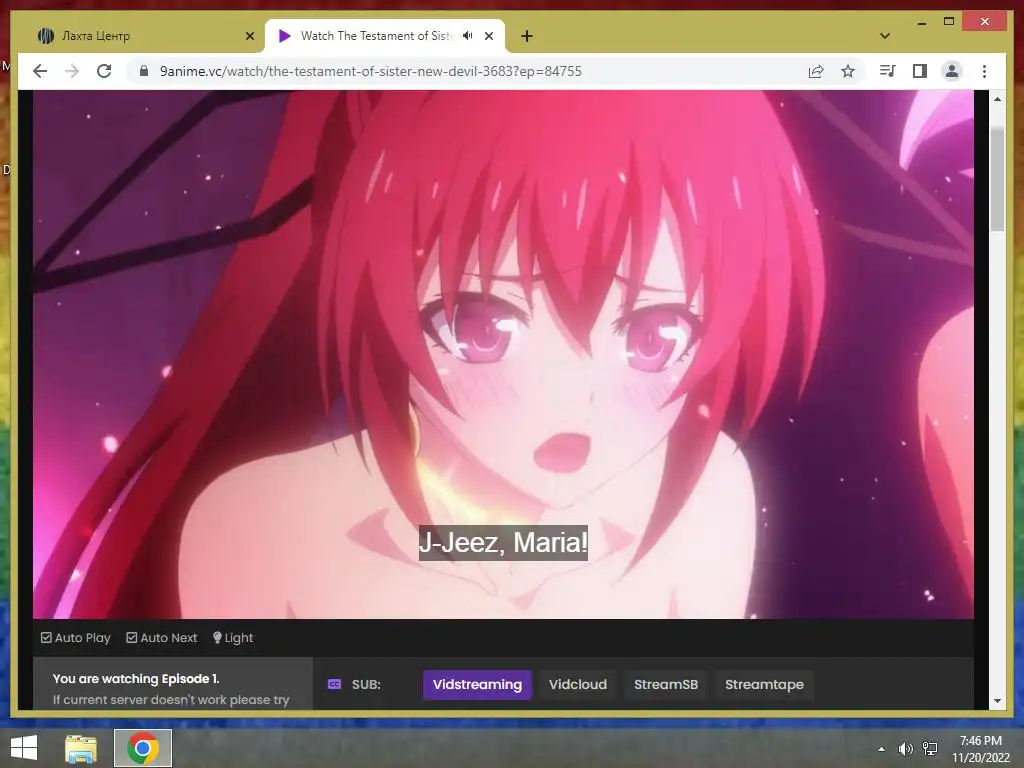Go back to the previous page
1024x768 pixels.
(x=40, y=71)
